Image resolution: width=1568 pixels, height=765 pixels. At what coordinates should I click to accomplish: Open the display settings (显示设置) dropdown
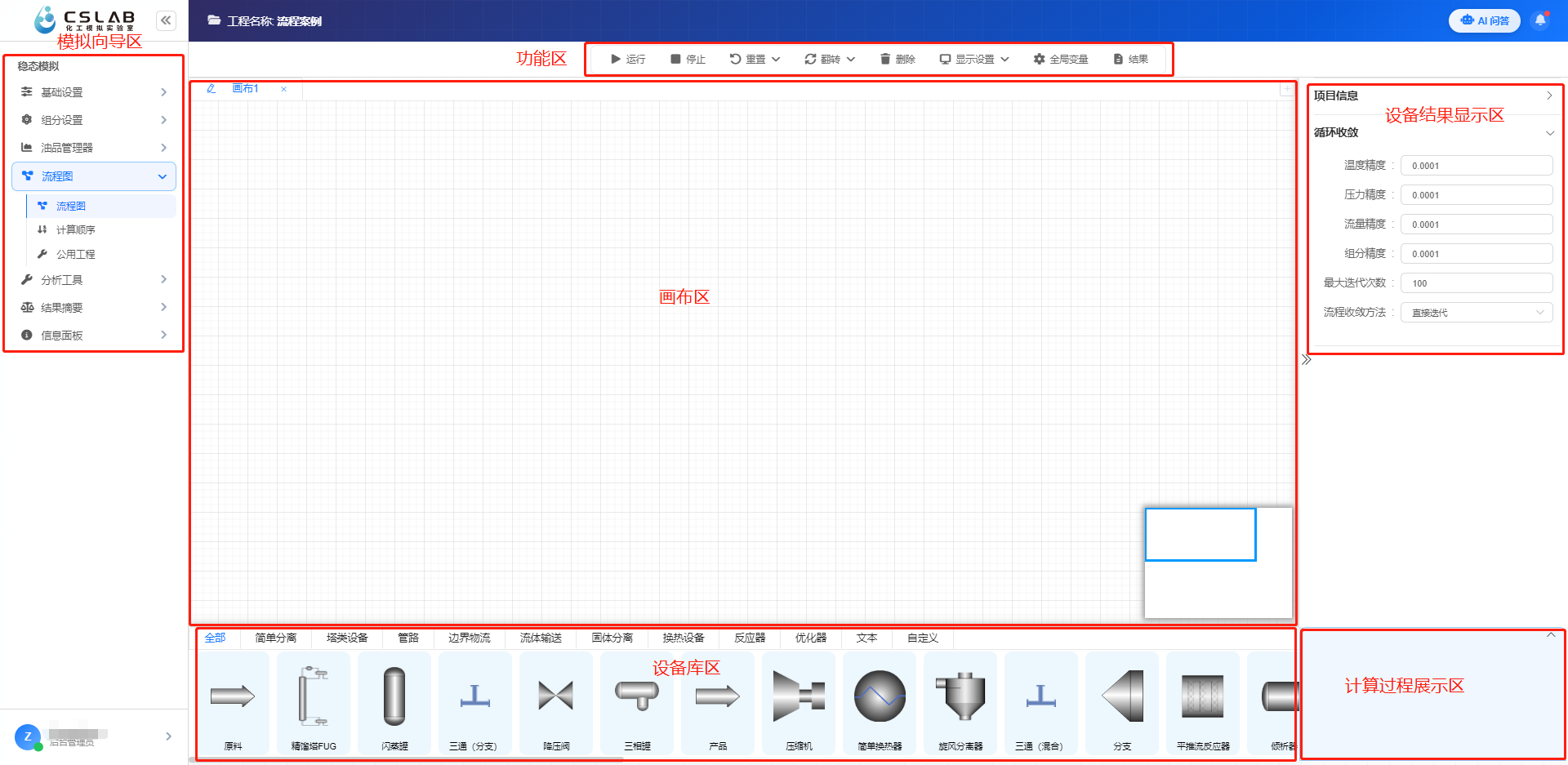[974, 59]
